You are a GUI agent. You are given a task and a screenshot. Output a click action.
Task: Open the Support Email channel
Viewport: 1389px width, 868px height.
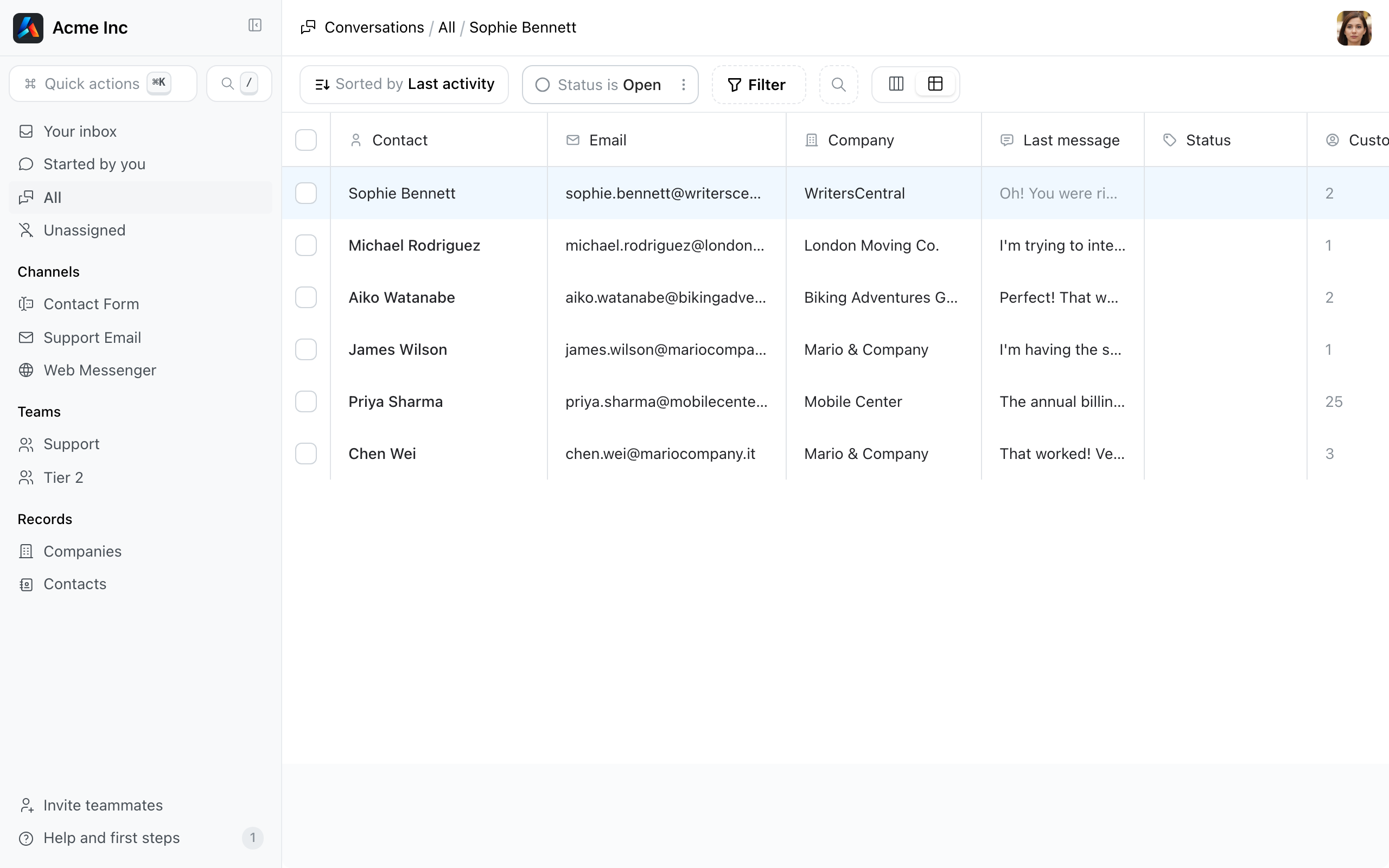coord(140,337)
